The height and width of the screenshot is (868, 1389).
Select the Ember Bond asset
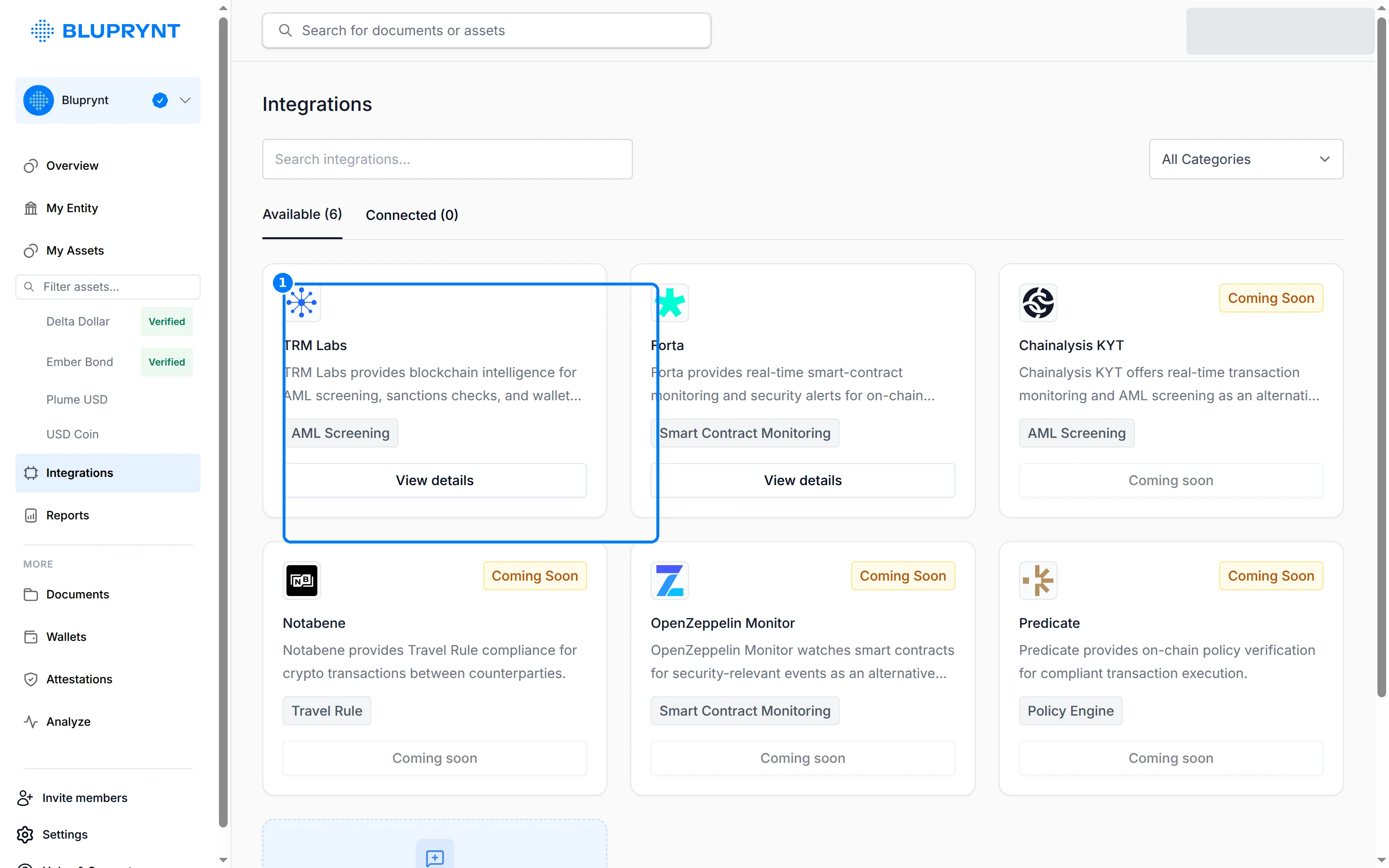coord(80,362)
